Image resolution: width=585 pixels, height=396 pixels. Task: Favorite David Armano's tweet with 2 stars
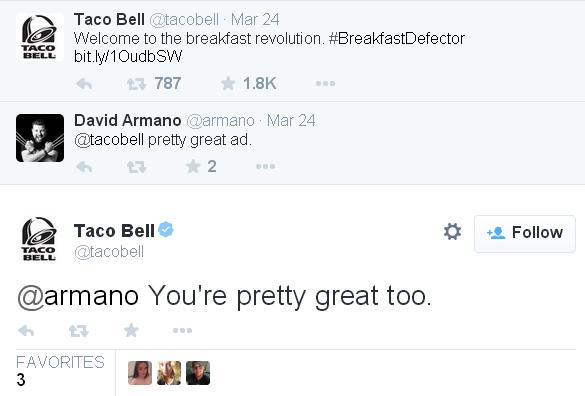click(193, 166)
